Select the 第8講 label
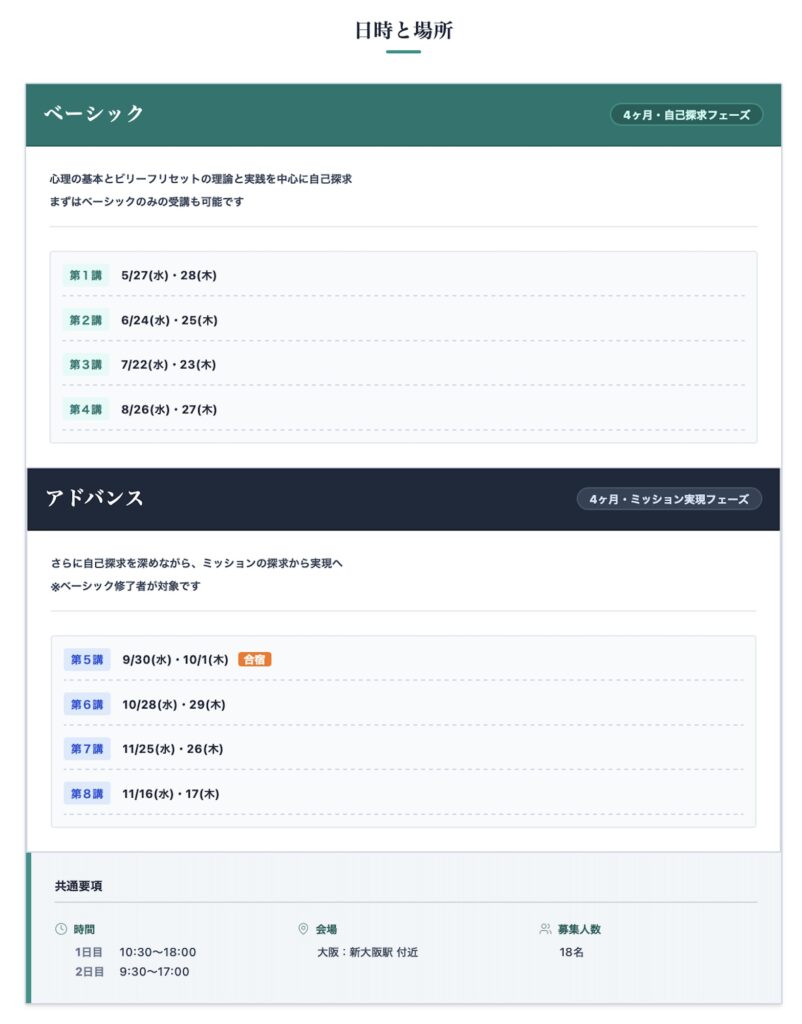The image size is (802, 1024). pos(87,794)
